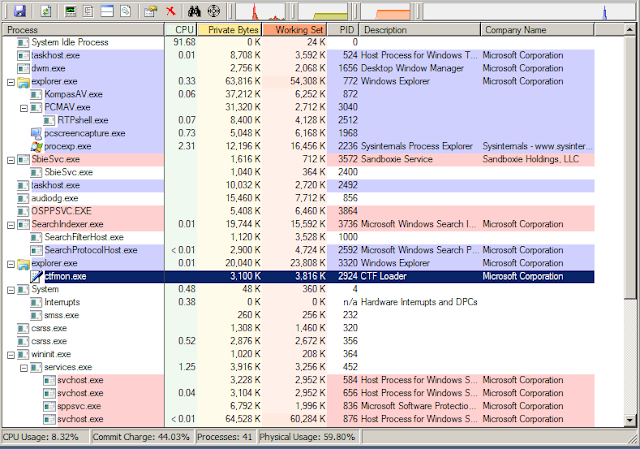640x449 pixels.
Task: Click the KompasAV.exe process icon
Action: tap(36, 94)
